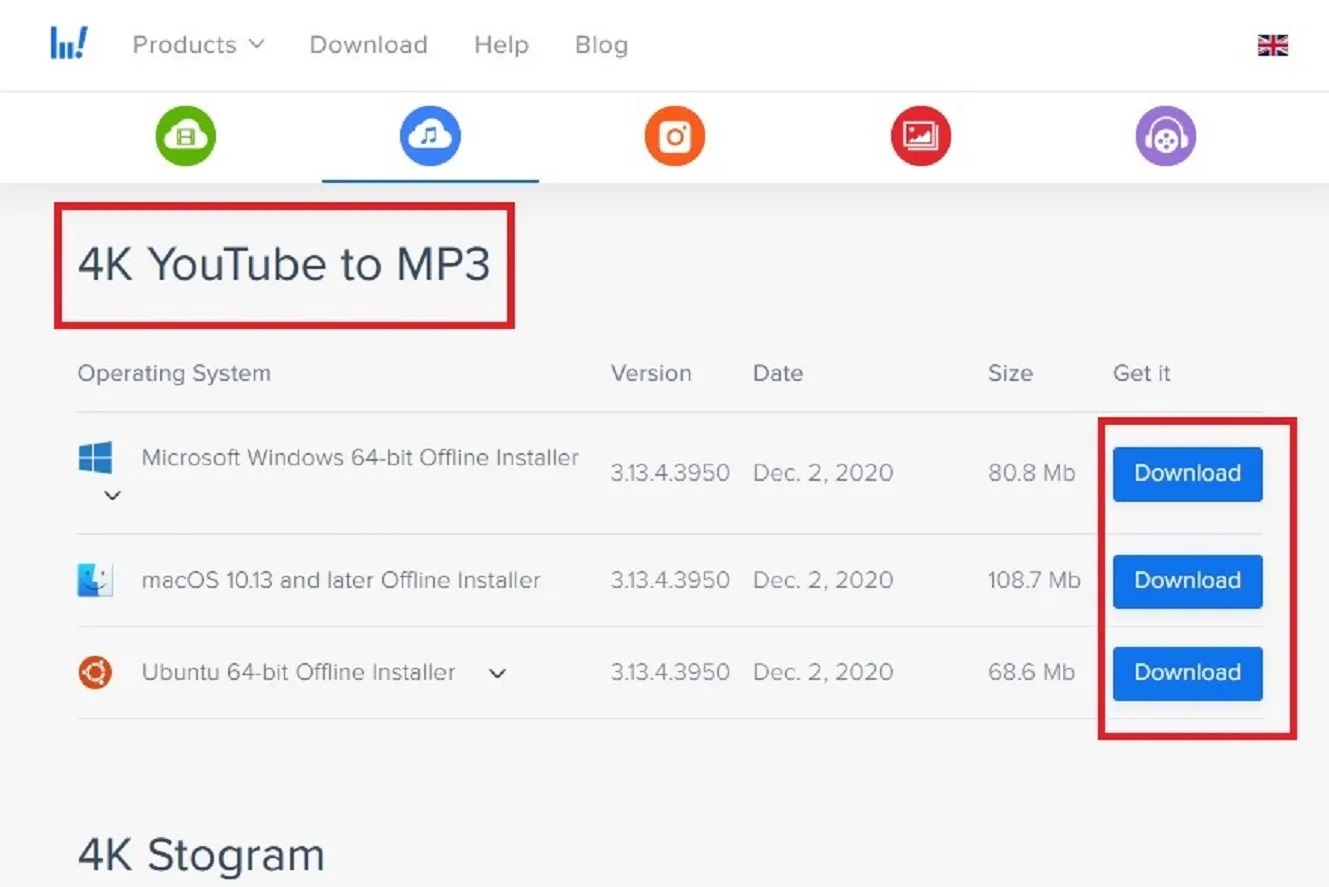Expand the Ubuntu installer options chevron
The image size is (1329, 887).
pos(497,673)
